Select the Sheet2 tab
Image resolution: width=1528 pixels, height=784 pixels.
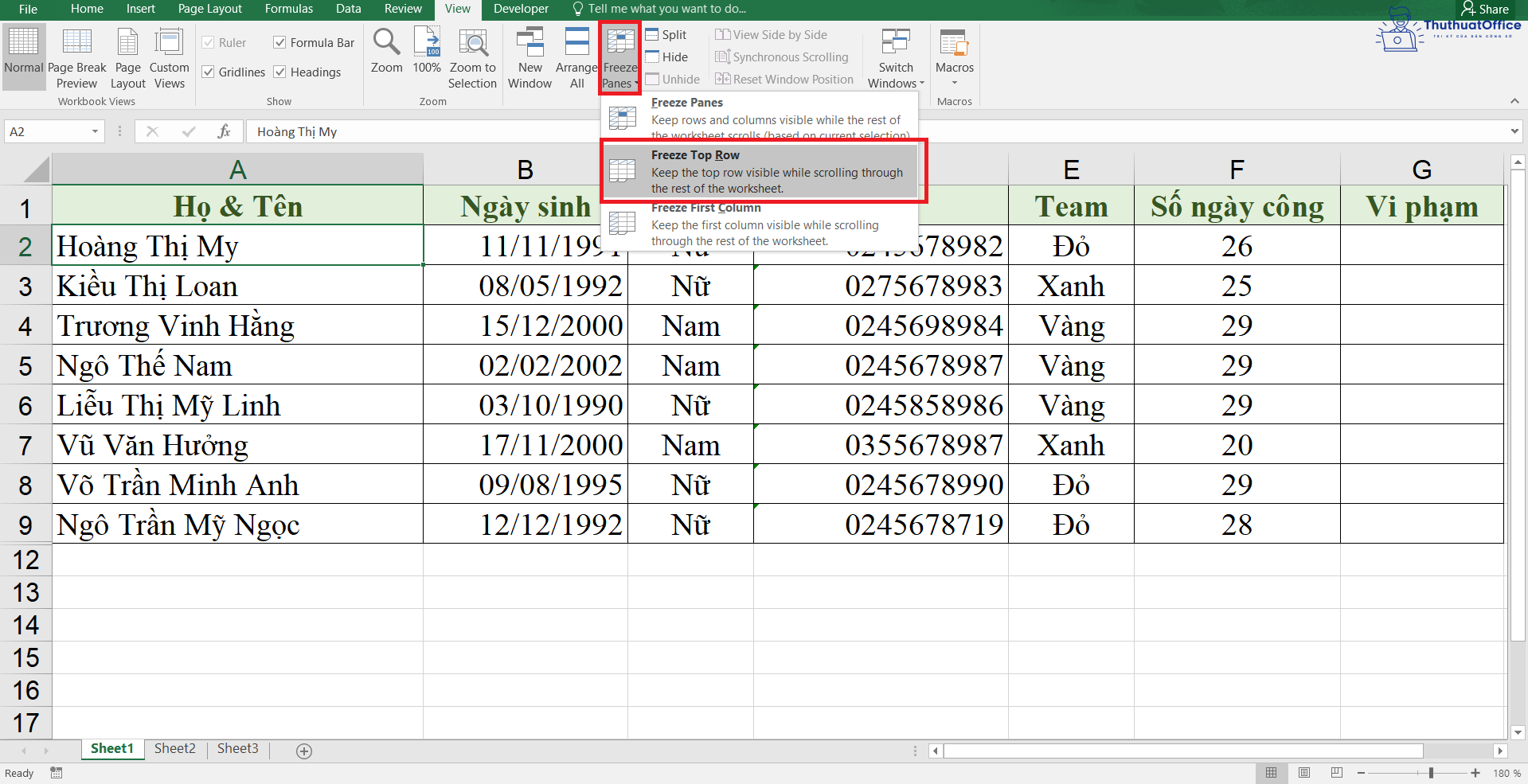[x=174, y=748]
